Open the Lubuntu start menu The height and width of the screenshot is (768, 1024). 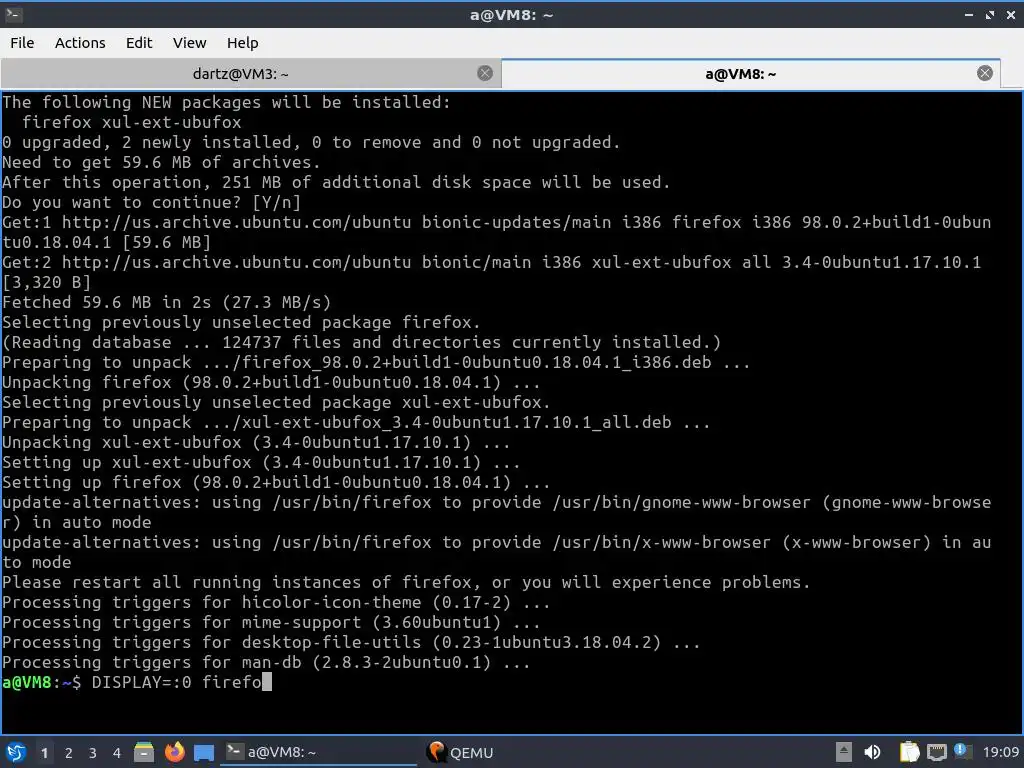tap(16, 752)
